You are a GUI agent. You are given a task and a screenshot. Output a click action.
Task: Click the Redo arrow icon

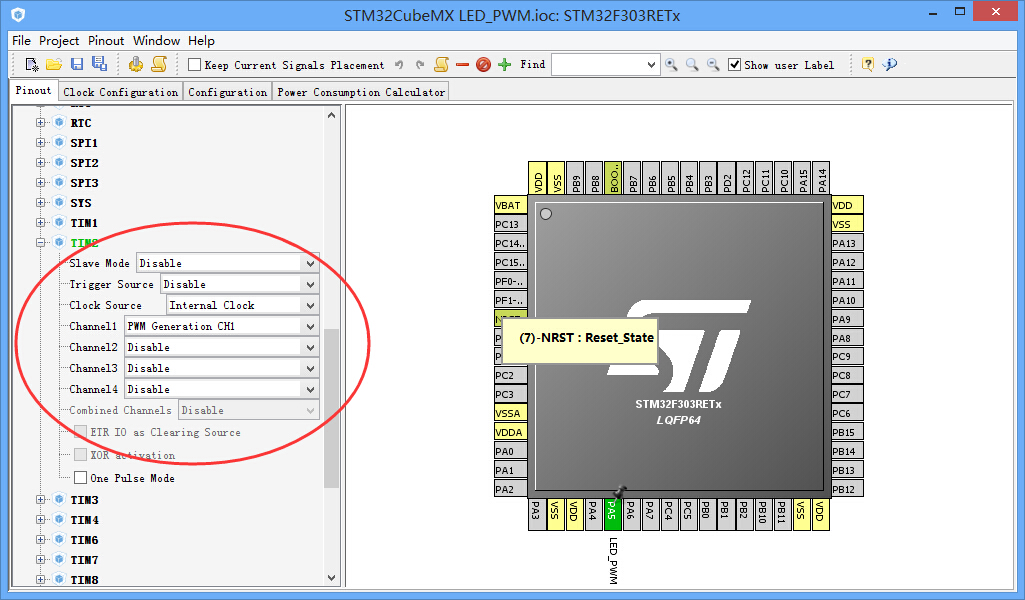tap(420, 65)
